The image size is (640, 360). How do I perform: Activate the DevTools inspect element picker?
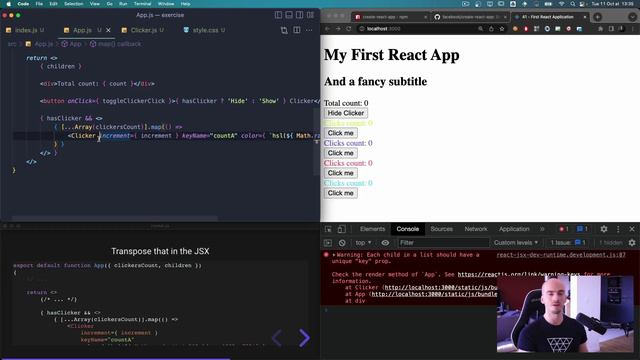click(x=328, y=229)
